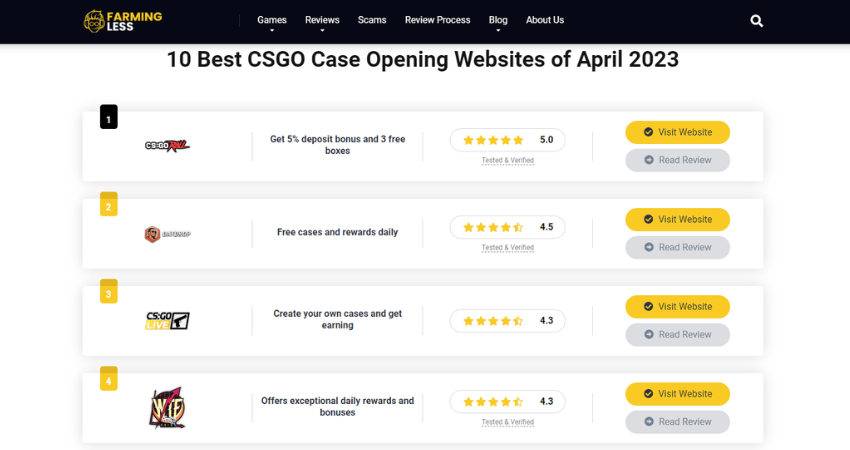
Task: Click the '10 Best CSGO Case Opening Websites' heading
Action: (x=422, y=60)
